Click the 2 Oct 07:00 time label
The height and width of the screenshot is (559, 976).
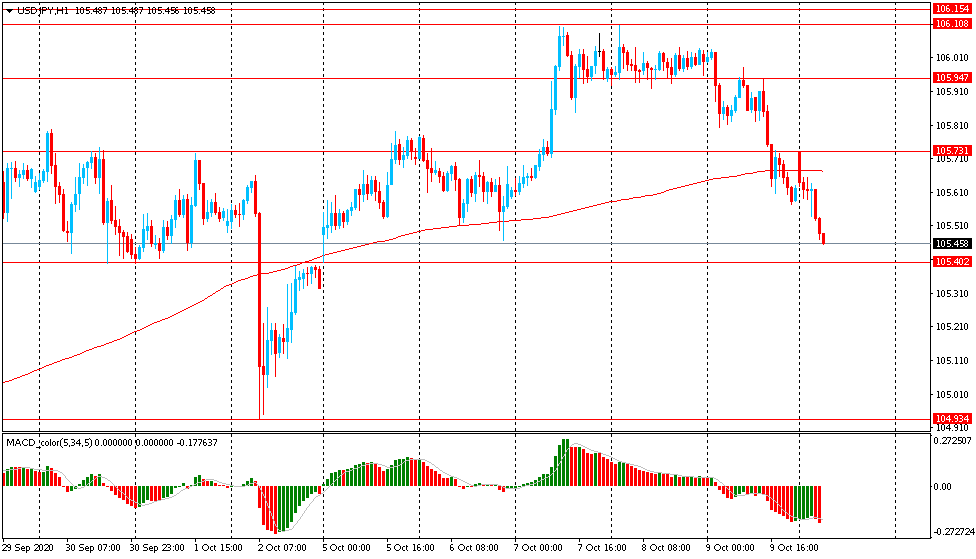282,548
